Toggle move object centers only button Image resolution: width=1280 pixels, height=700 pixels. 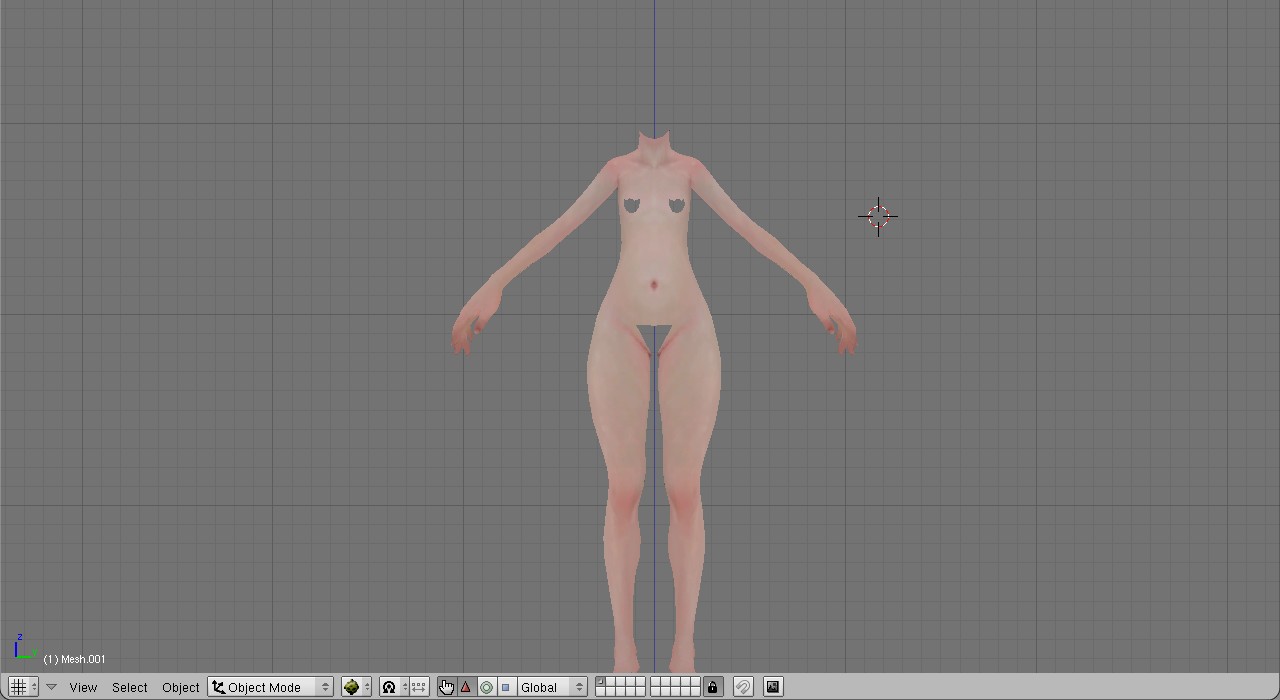pyautogui.click(x=419, y=687)
